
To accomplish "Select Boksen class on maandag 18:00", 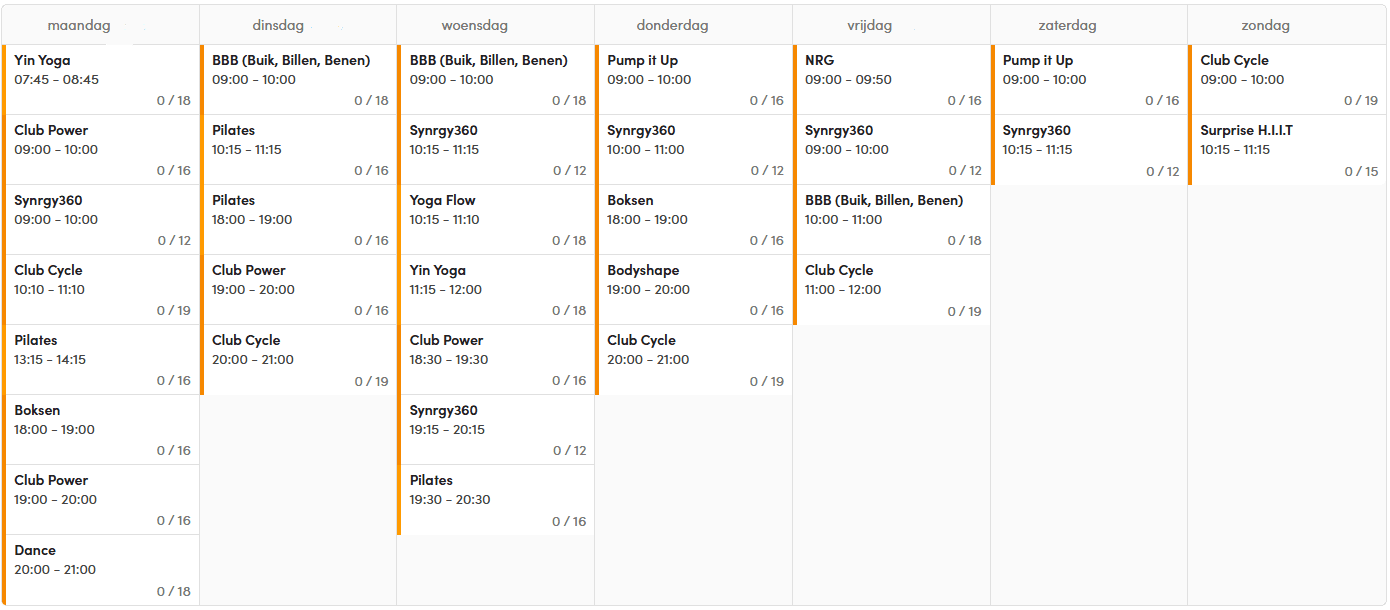I will [x=102, y=429].
